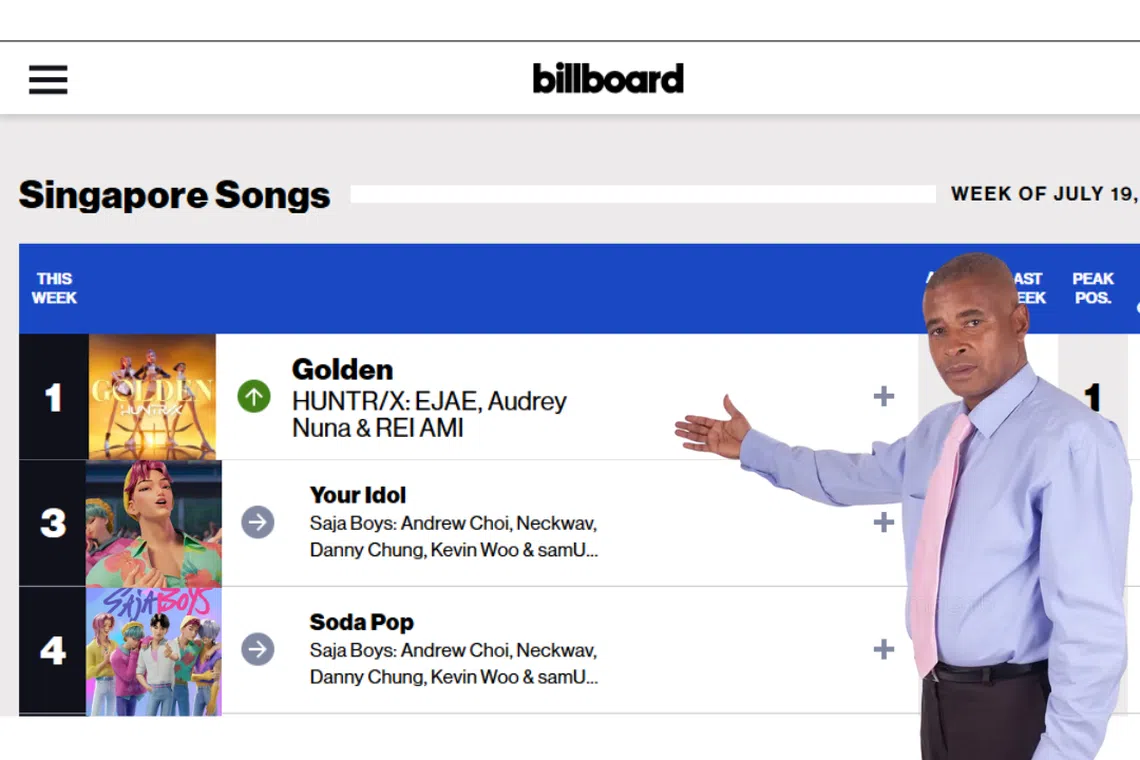
Task: Click the Singapore Songs chart heading
Action: point(175,195)
